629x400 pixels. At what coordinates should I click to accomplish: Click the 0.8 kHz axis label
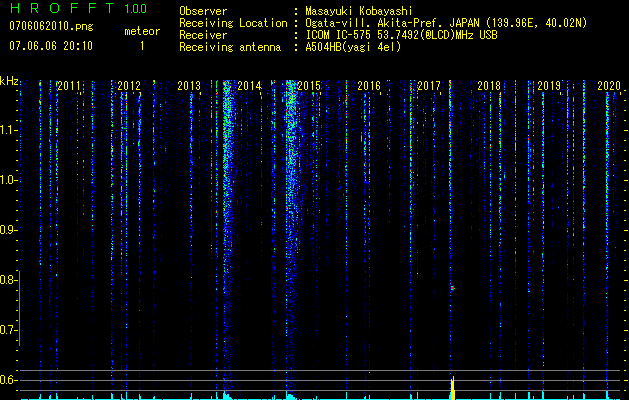(x=7, y=280)
